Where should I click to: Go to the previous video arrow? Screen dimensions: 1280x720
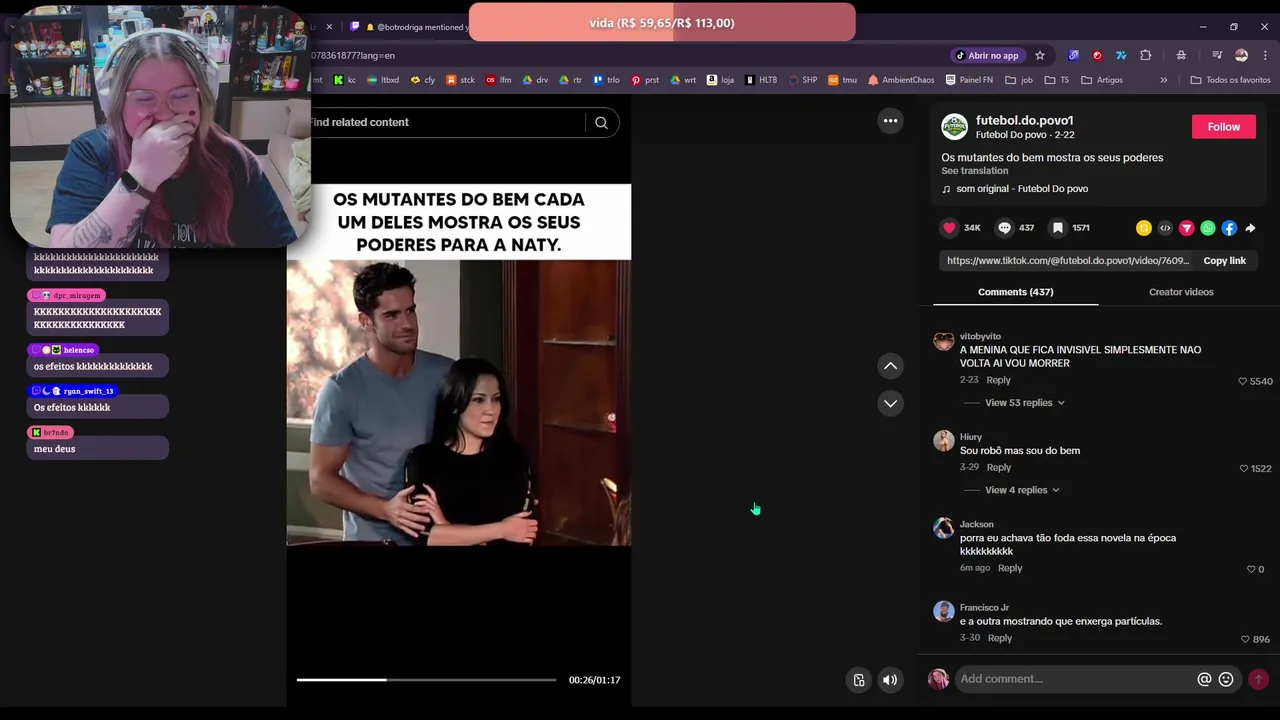tap(890, 366)
